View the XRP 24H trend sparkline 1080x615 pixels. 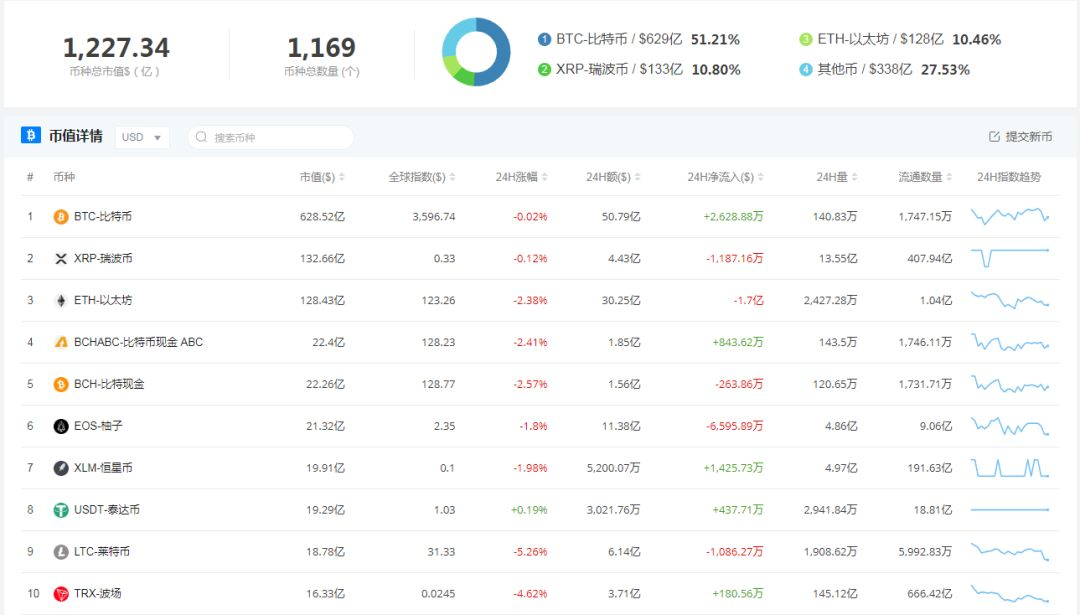click(1010, 258)
